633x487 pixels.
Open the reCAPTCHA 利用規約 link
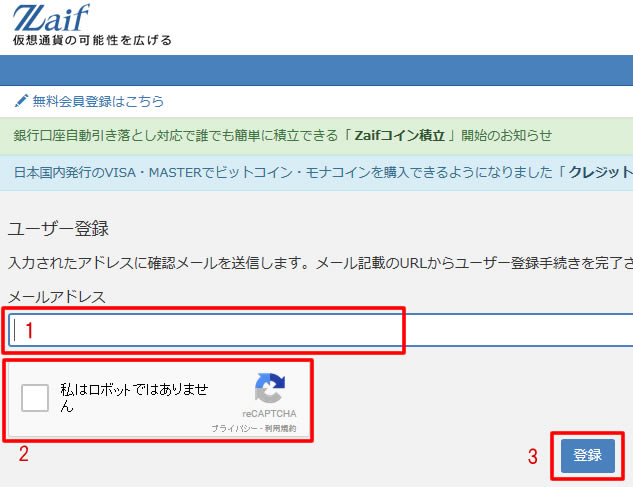pyautogui.click(x=281, y=428)
